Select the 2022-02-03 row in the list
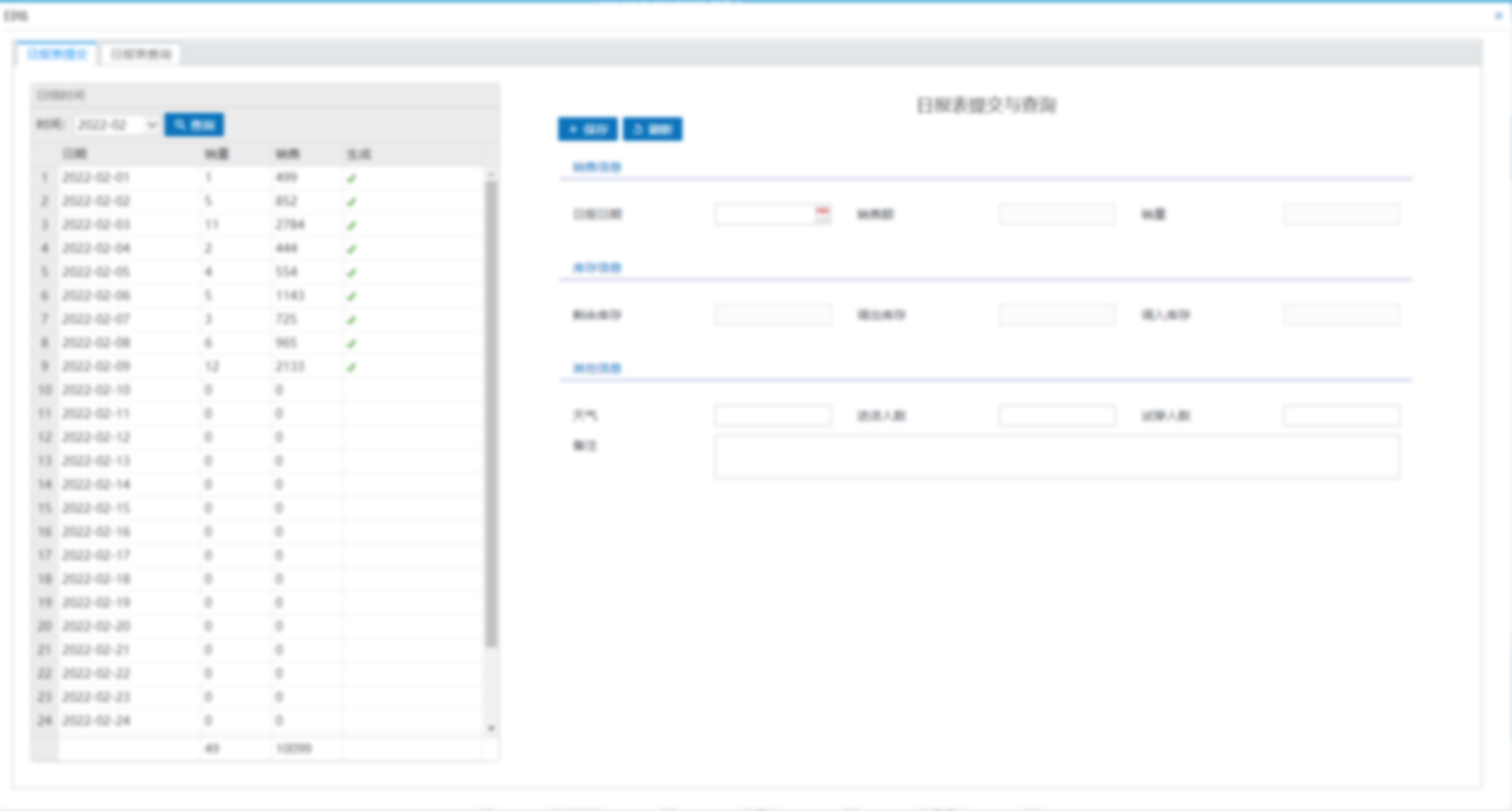The height and width of the screenshot is (811, 1512). point(96,225)
